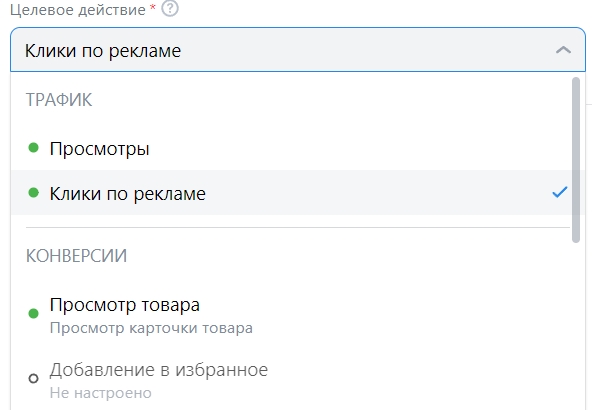Click the ТРАФИК group header
The image size is (592, 410).
(59, 100)
